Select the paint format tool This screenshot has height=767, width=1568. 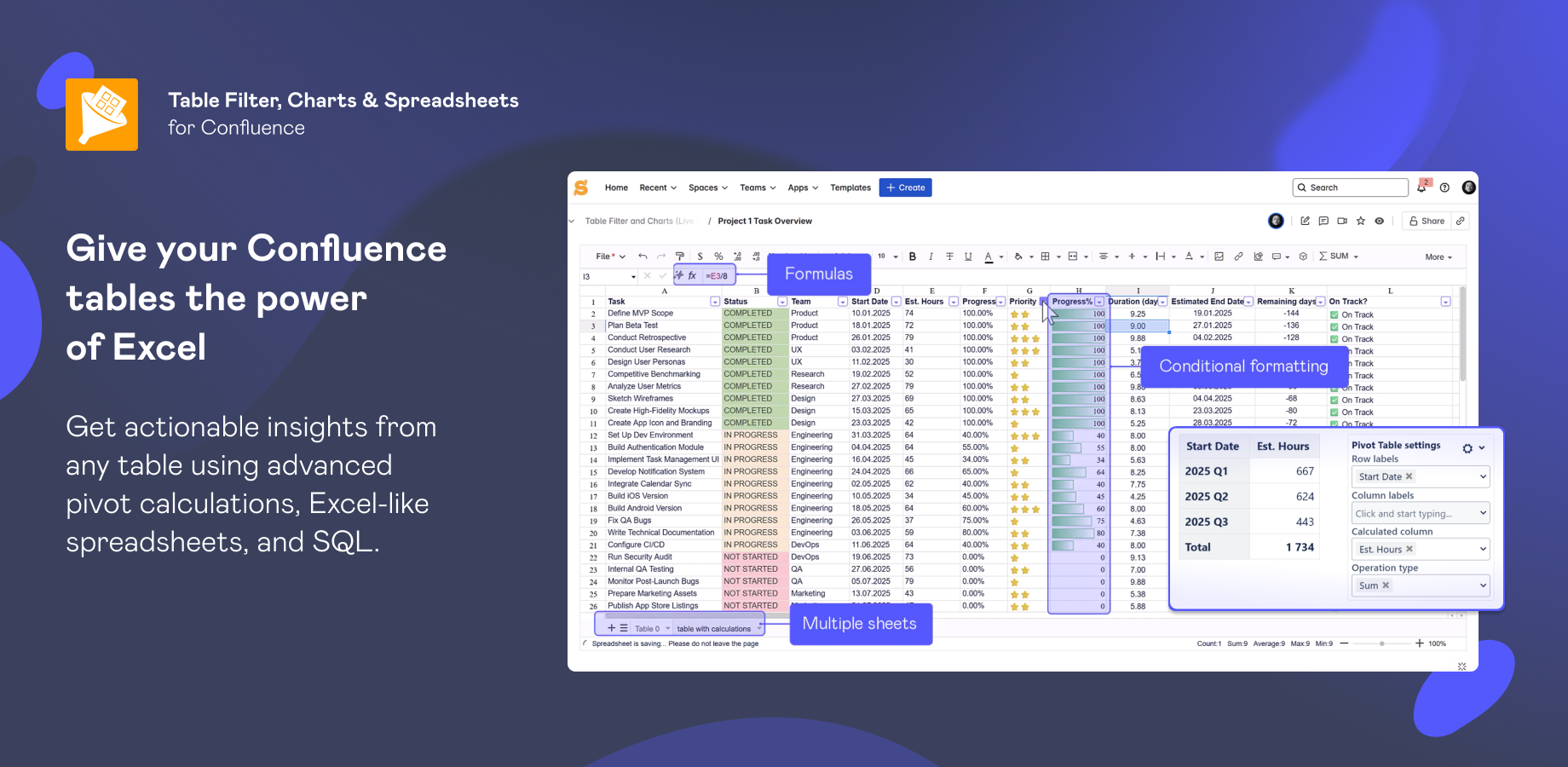(x=680, y=257)
